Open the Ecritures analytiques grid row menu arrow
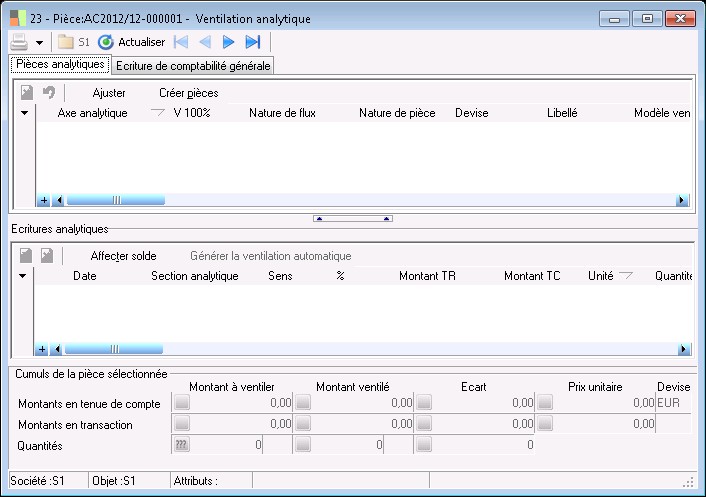This screenshot has height=497, width=706. [x=25, y=276]
